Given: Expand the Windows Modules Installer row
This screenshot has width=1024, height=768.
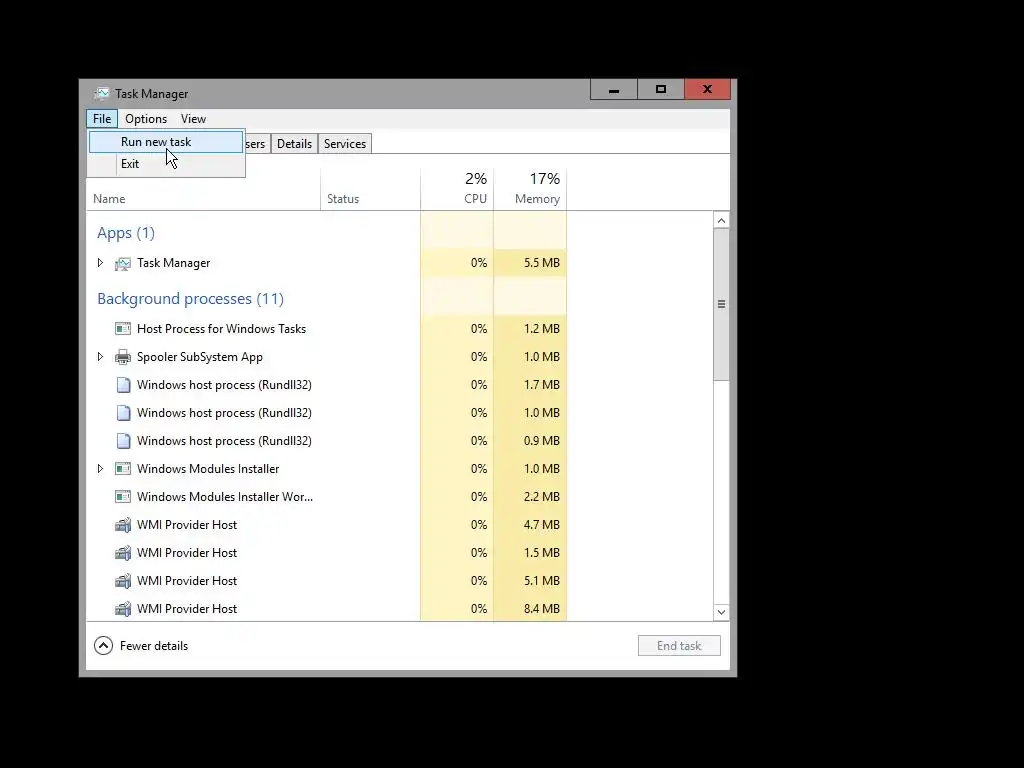Looking at the screenshot, I should coord(100,468).
